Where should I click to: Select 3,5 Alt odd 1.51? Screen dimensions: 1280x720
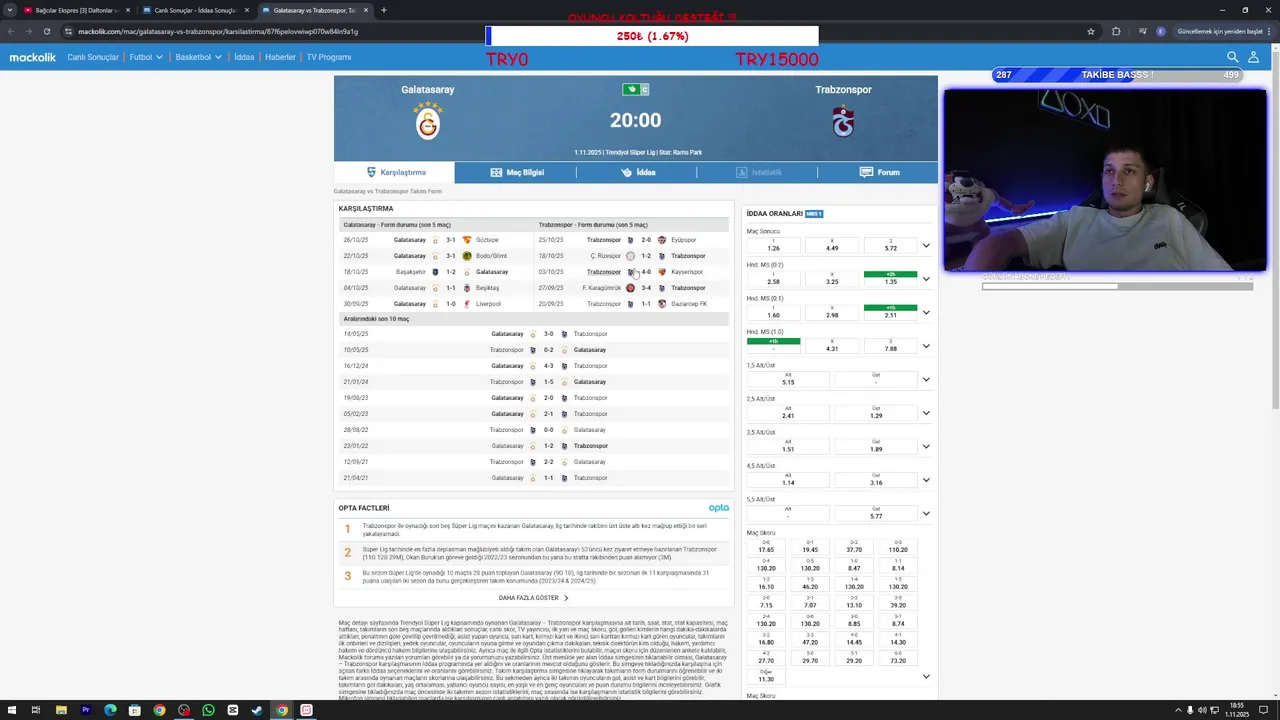point(788,447)
